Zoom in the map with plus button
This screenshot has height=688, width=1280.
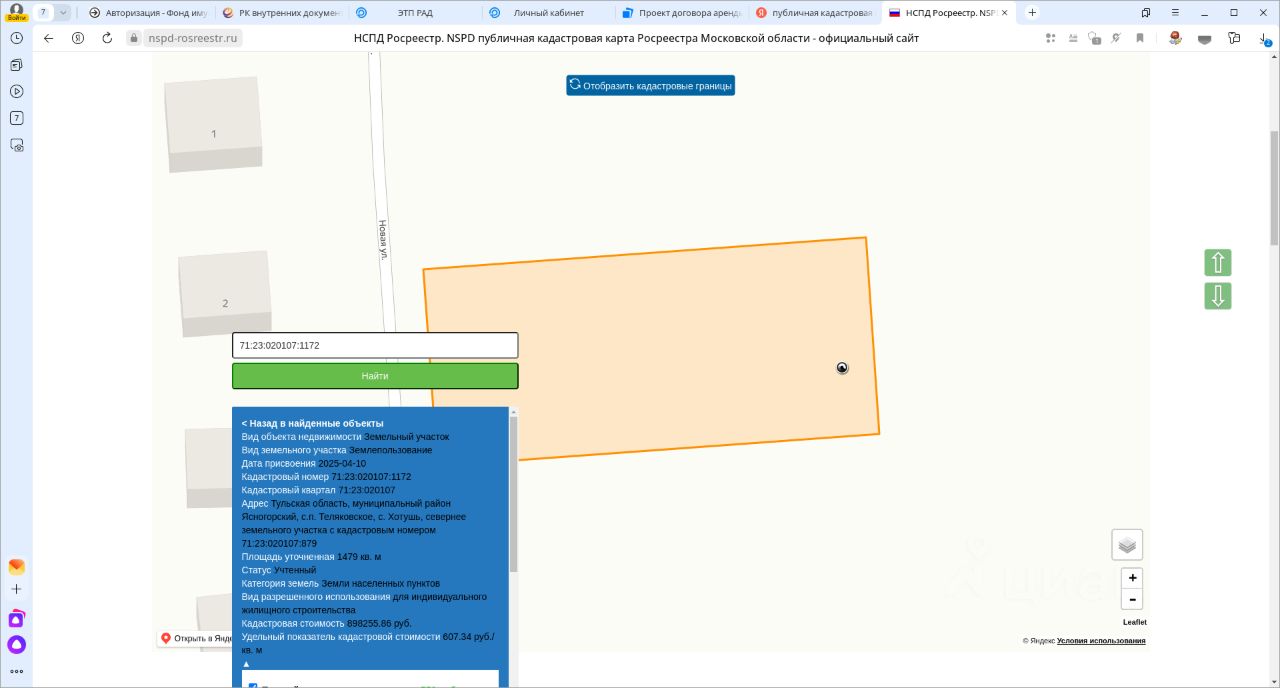click(x=1132, y=578)
